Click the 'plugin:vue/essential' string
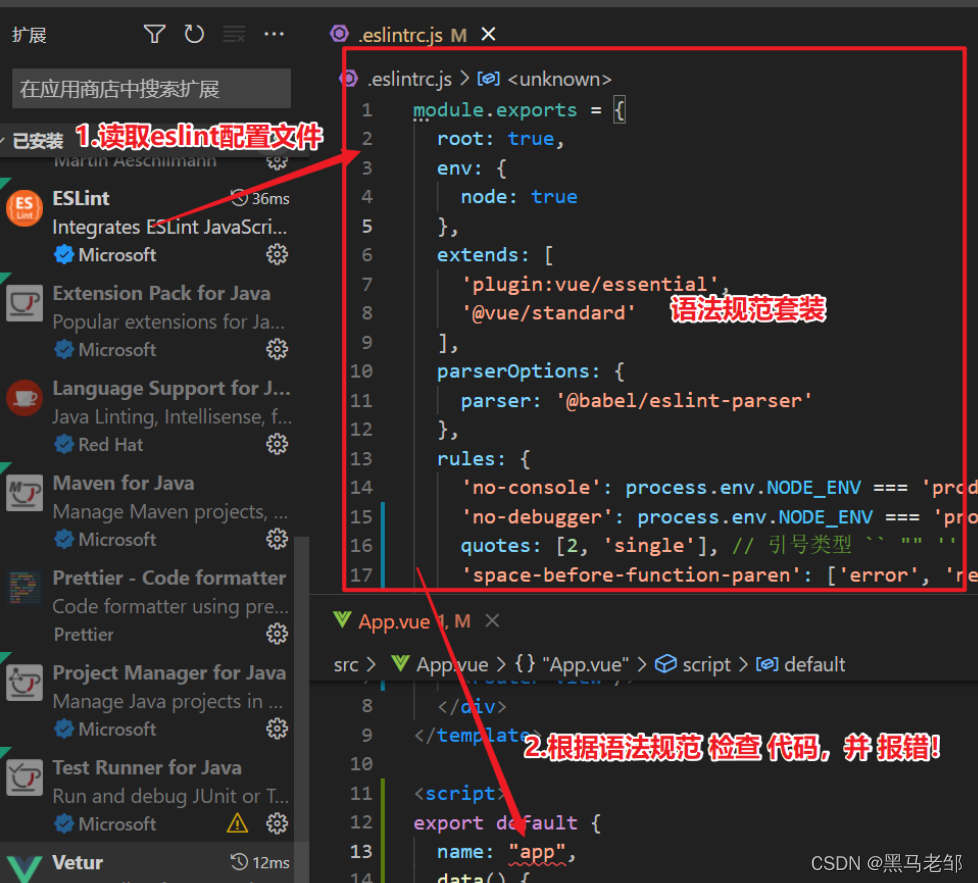Viewport: 978px width, 883px height. point(589,284)
